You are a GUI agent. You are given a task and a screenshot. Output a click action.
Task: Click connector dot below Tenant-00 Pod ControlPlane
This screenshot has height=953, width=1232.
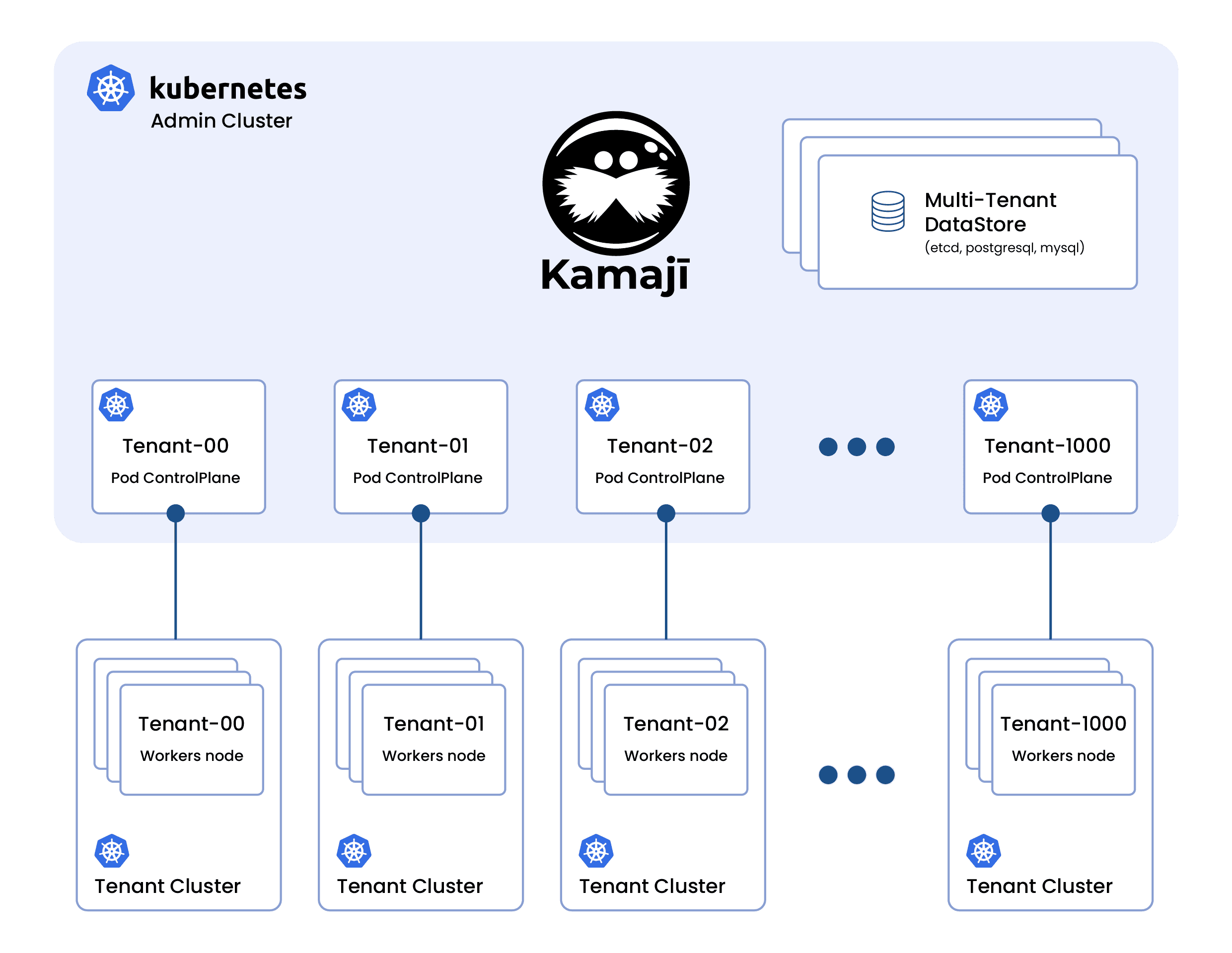(x=176, y=513)
